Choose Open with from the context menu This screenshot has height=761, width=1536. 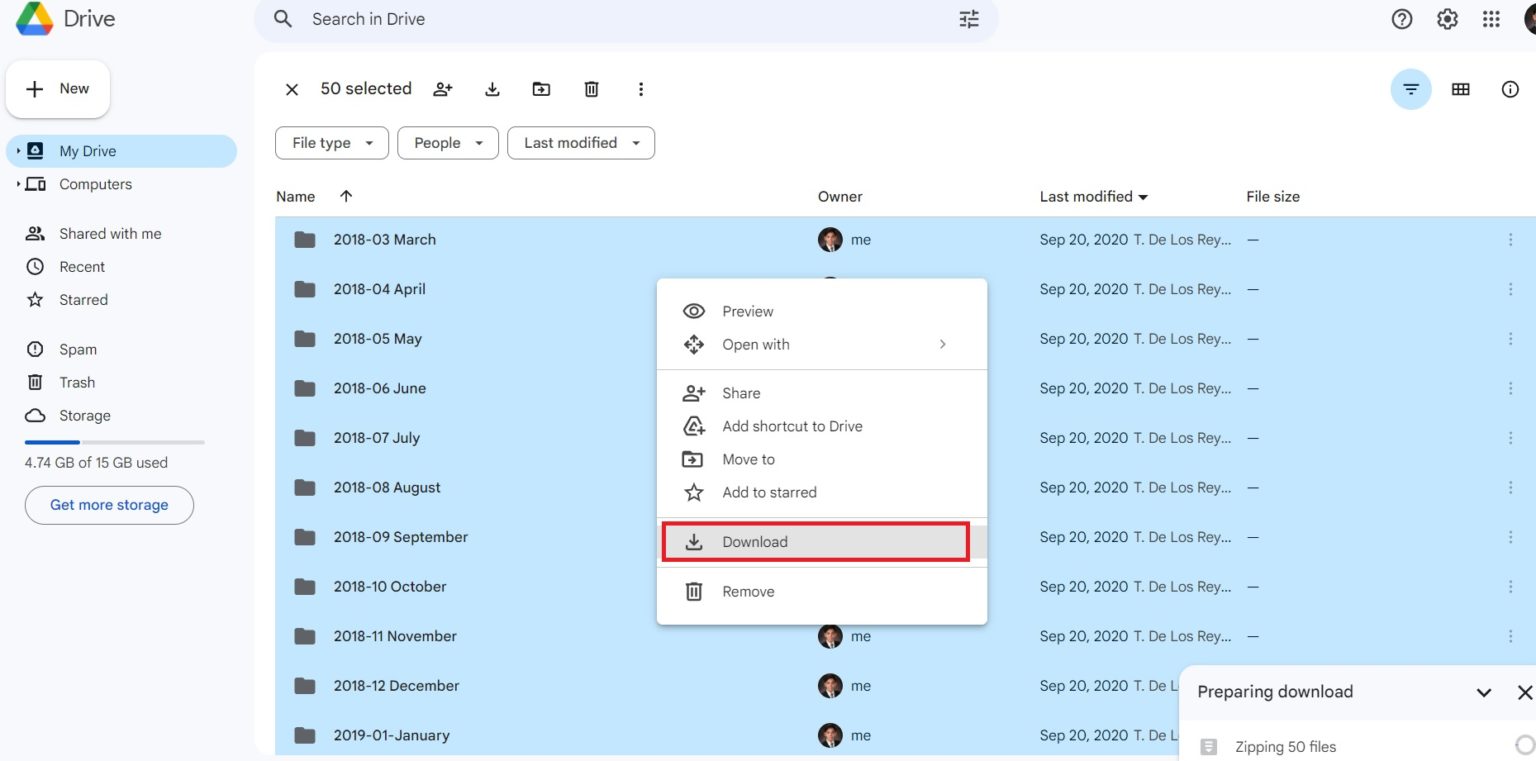[756, 344]
